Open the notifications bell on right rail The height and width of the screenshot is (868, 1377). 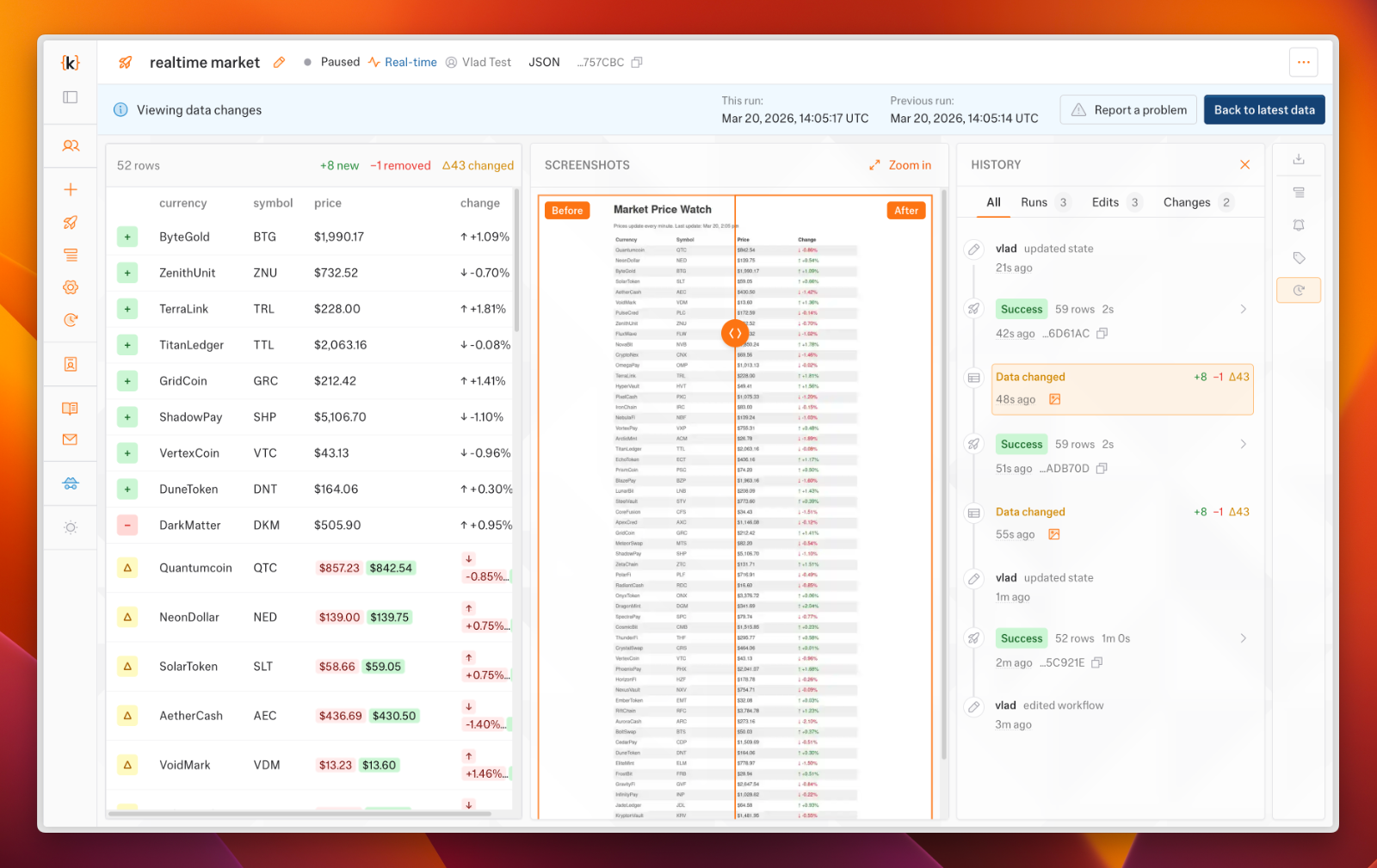pyautogui.click(x=1299, y=225)
